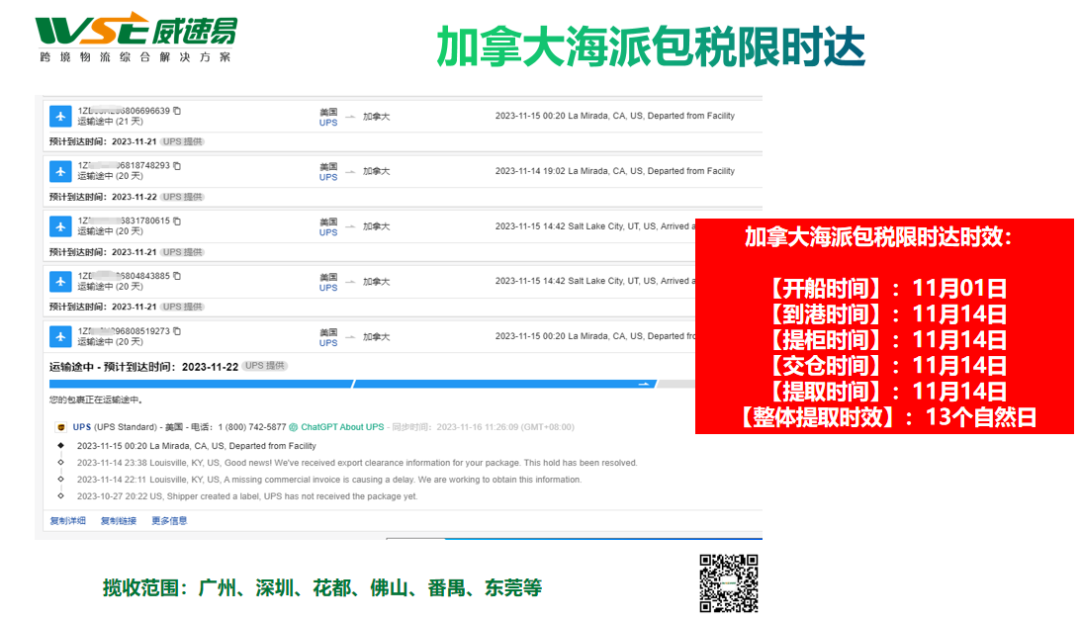Click the blue shipment progress bar
Viewport: 1080px width, 622px height.
pyautogui.click(x=340, y=384)
